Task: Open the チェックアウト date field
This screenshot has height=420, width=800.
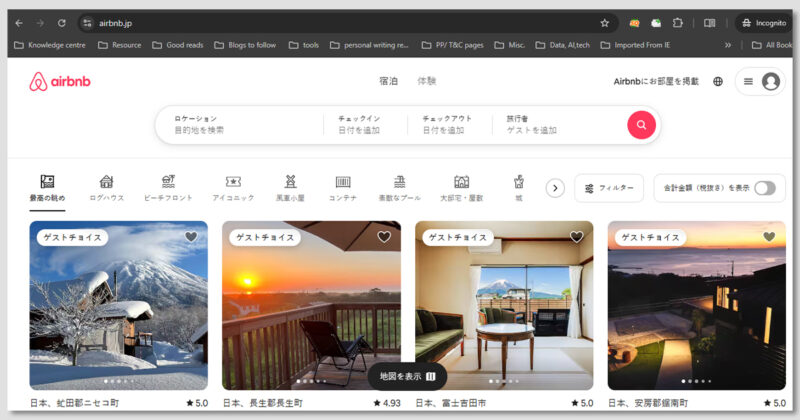Action: (x=450, y=125)
